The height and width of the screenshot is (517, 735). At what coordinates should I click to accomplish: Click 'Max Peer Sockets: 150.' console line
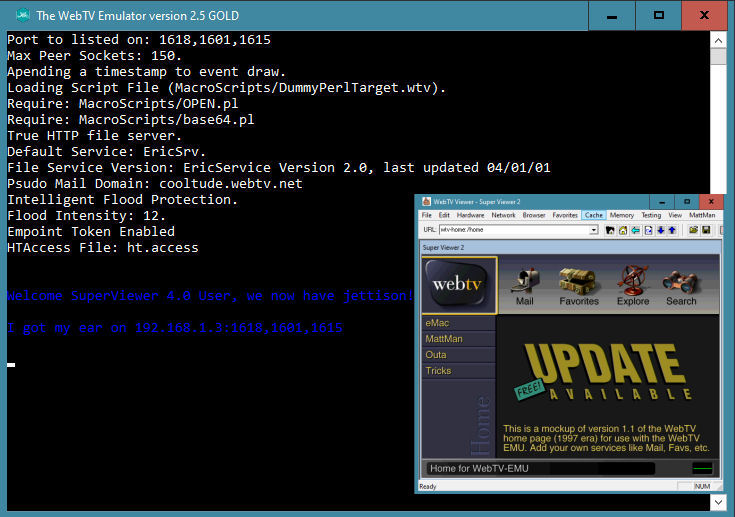coord(94,56)
